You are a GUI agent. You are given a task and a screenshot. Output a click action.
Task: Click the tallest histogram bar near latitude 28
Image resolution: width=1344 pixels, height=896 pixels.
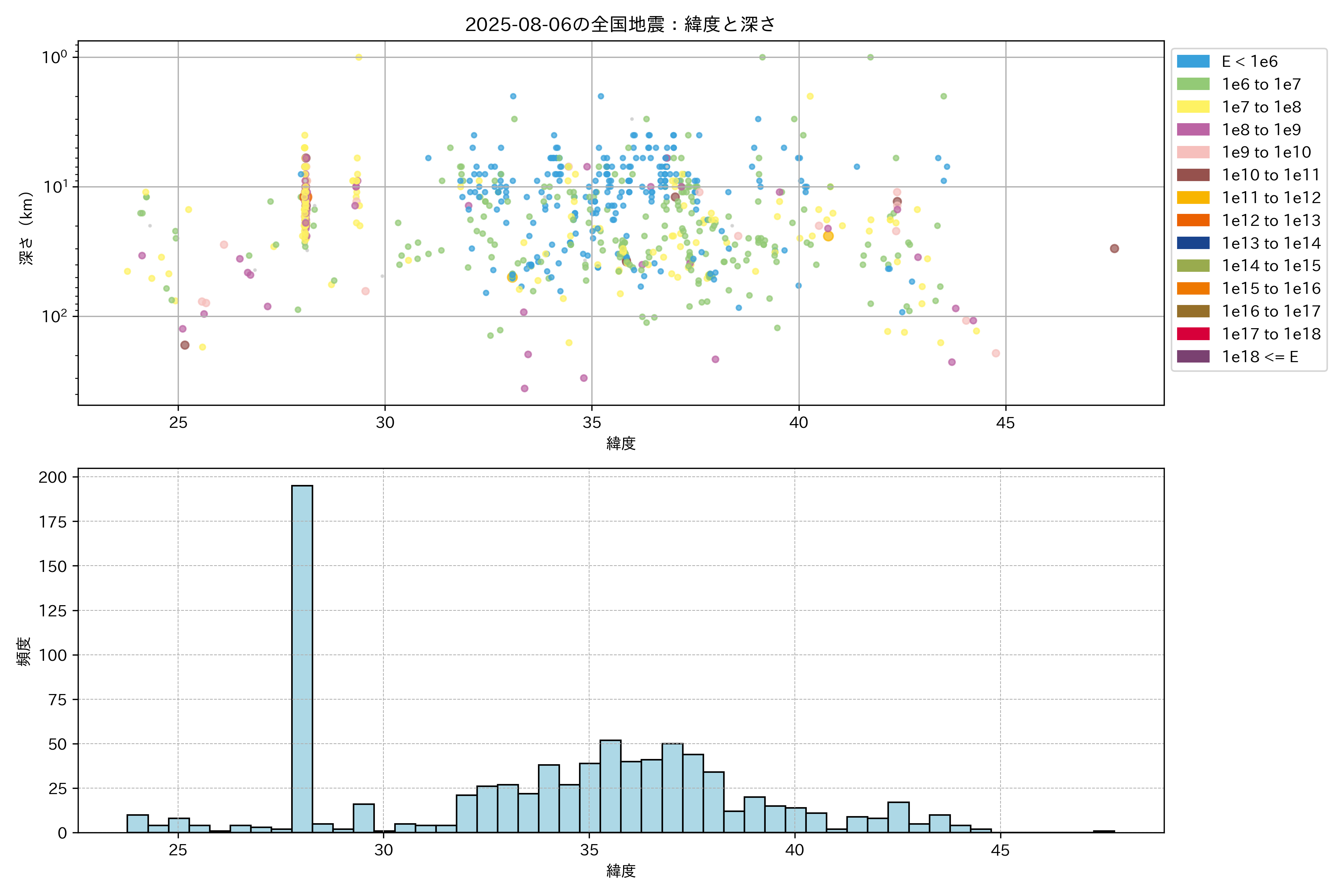point(302,657)
